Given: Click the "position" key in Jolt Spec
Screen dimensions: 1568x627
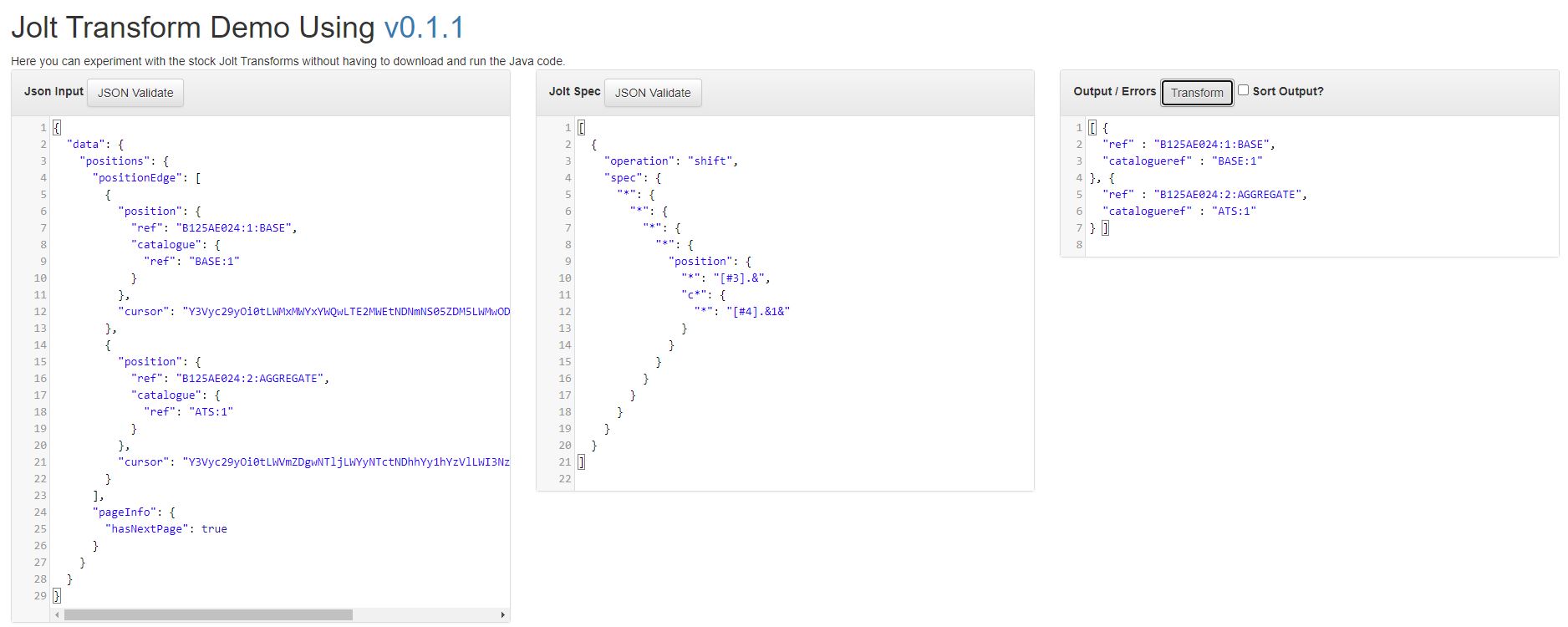Looking at the screenshot, I should click(x=700, y=261).
